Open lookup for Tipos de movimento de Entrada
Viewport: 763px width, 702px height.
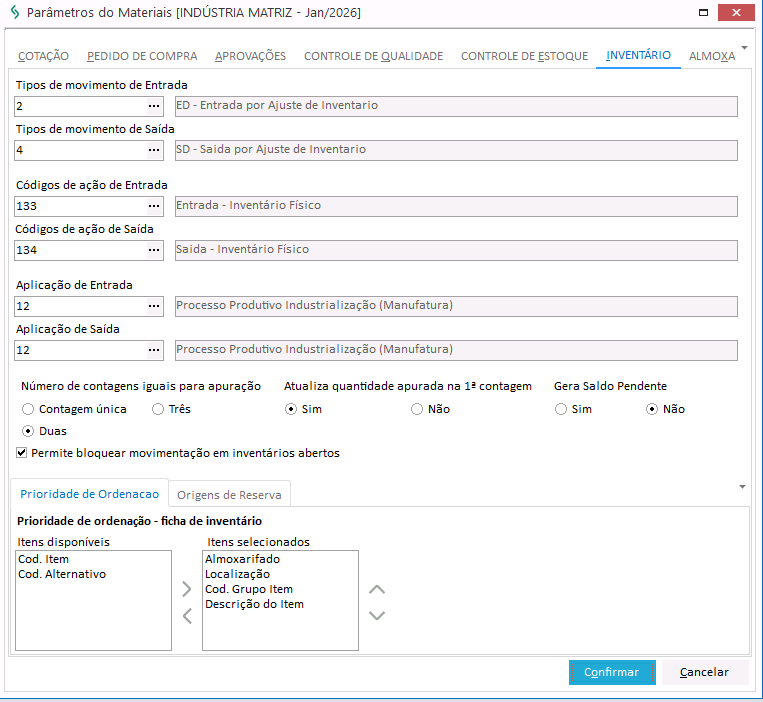pos(154,106)
